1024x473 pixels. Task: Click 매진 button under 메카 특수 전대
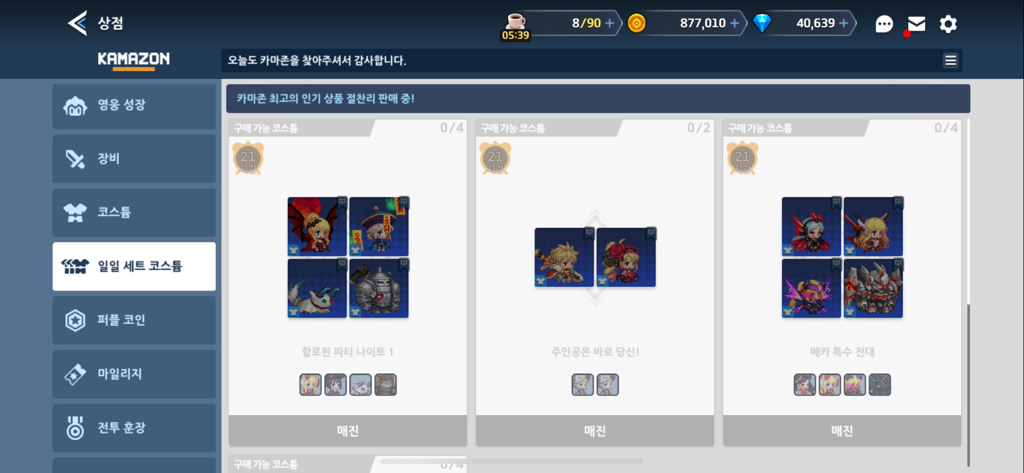[842, 431]
